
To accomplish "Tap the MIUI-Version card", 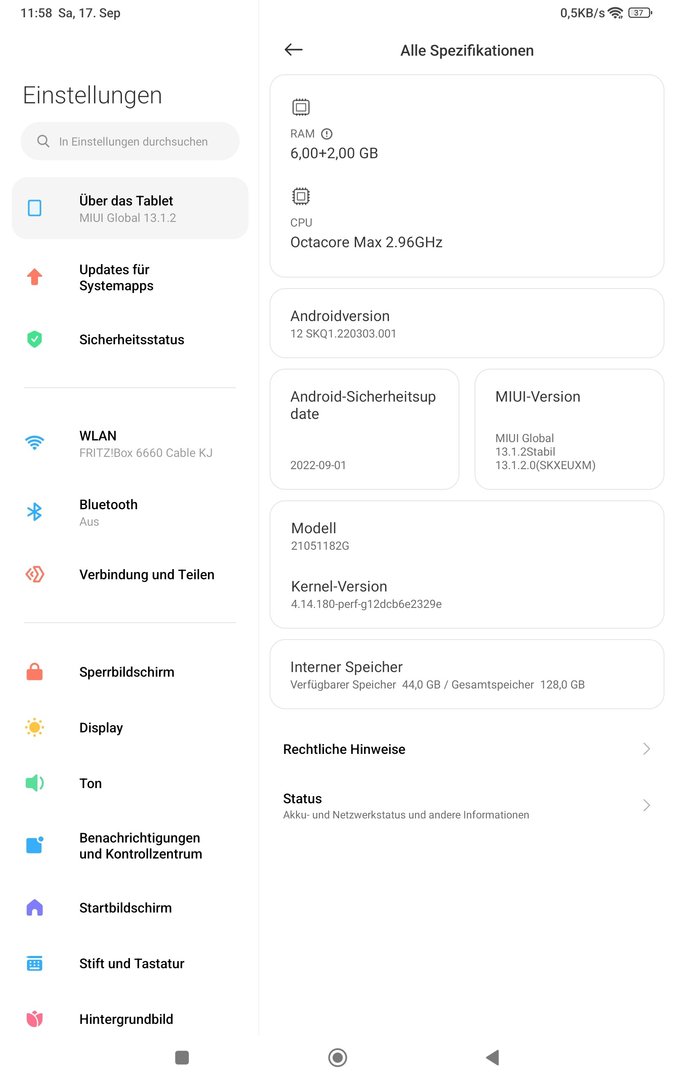I will click(569, 430).
